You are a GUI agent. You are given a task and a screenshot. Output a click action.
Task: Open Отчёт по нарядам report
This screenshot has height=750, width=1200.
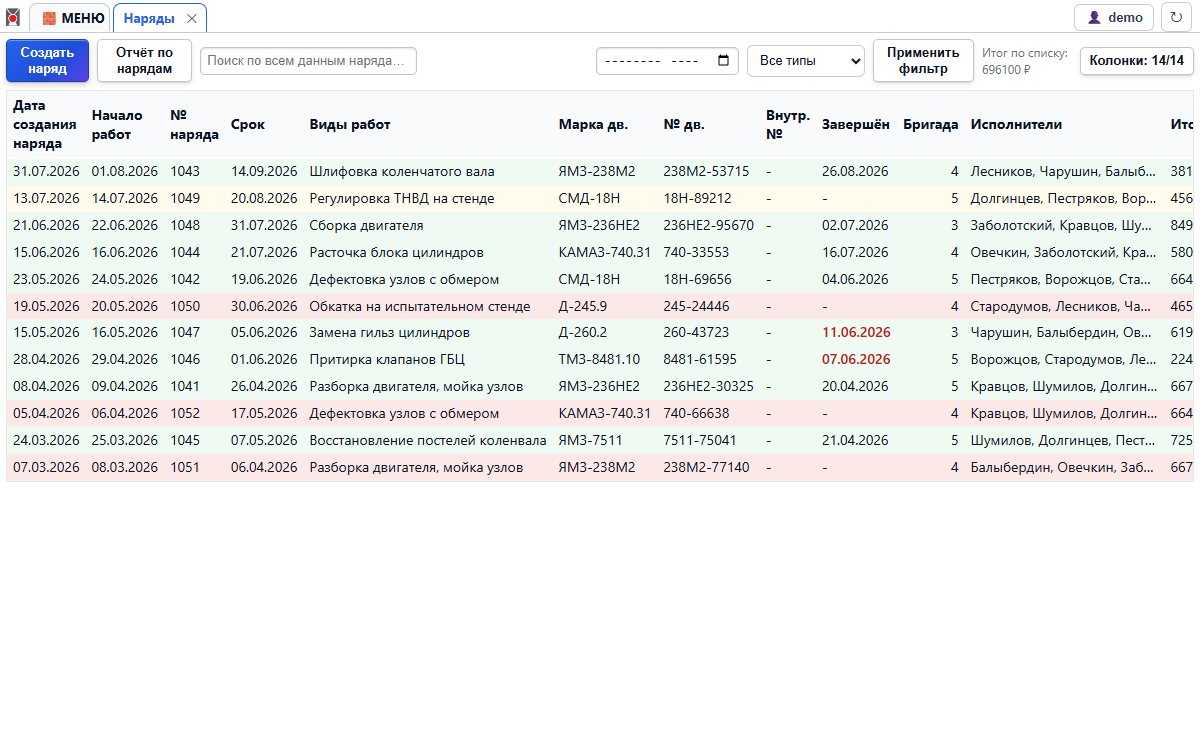[x=144, y=61]
